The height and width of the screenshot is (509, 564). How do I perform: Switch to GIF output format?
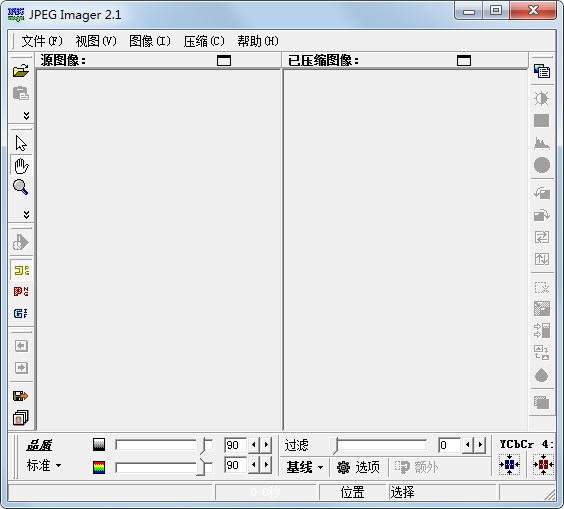(21, 313)
